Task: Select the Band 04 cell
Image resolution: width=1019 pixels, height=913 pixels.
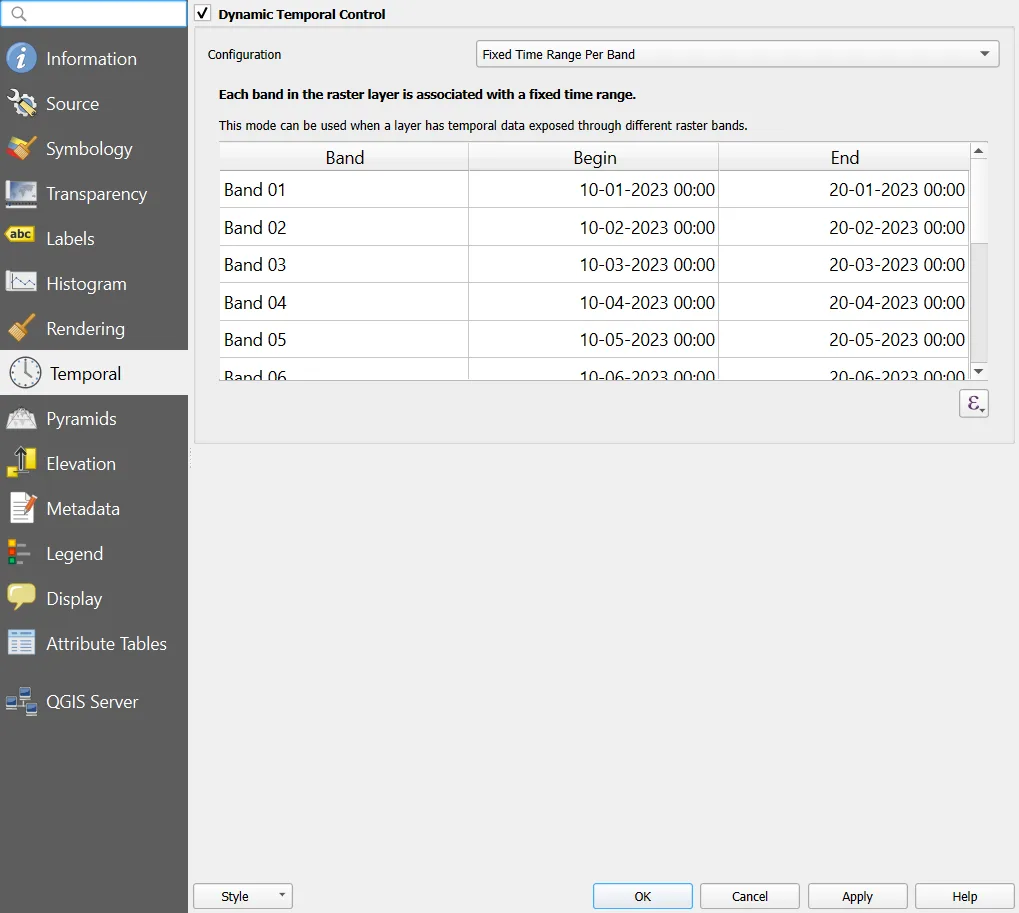Action: [x=344, y=302]
